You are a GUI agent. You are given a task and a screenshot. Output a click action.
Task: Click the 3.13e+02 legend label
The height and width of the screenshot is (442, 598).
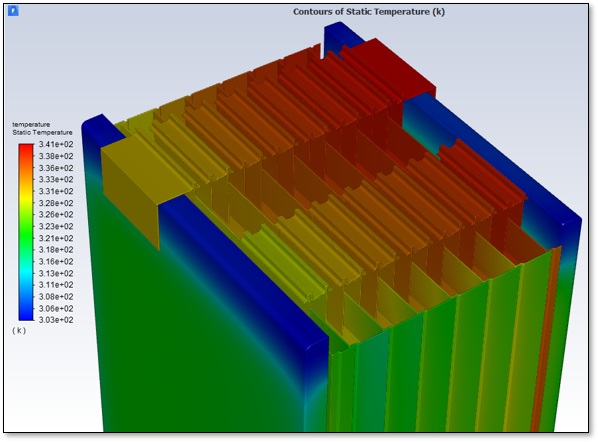point(56,273)
